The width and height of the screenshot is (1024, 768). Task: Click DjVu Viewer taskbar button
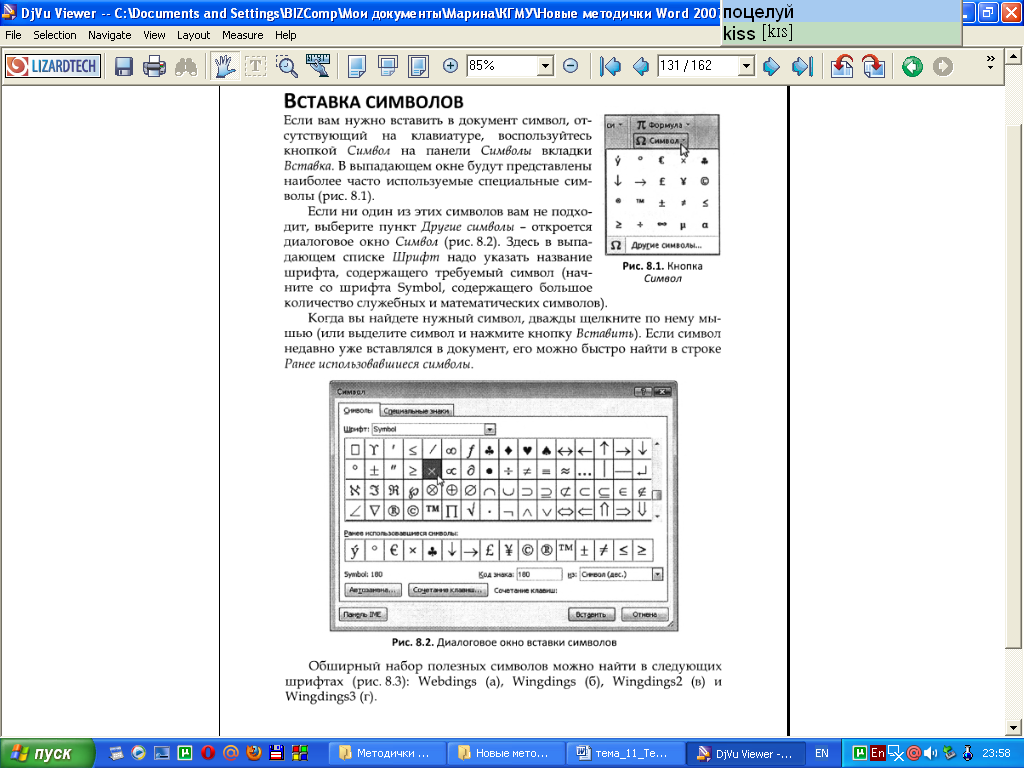click(x=746, y=753)
